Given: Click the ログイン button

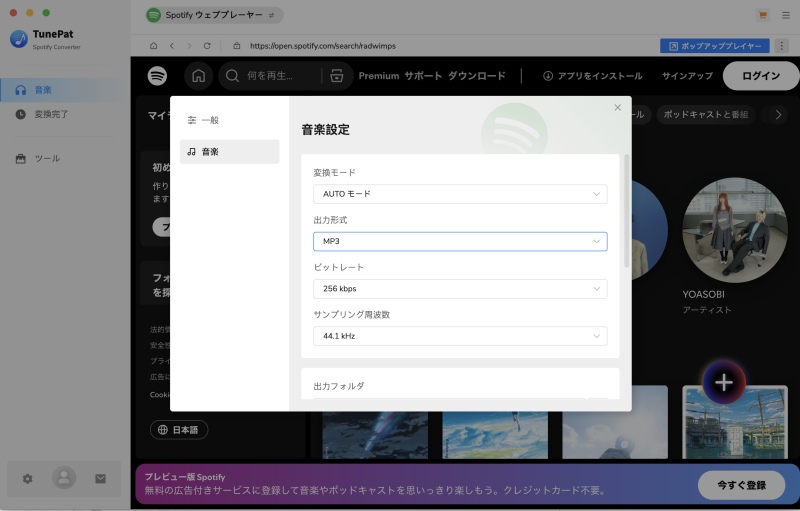Looking at the screenshot, I should 761,76.
